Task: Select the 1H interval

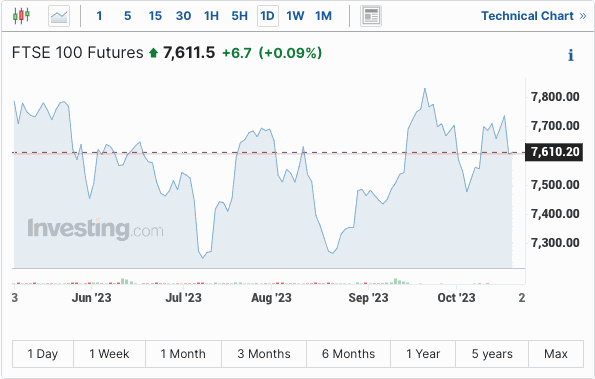Action: pyautogui.click(x=211, y=16)
